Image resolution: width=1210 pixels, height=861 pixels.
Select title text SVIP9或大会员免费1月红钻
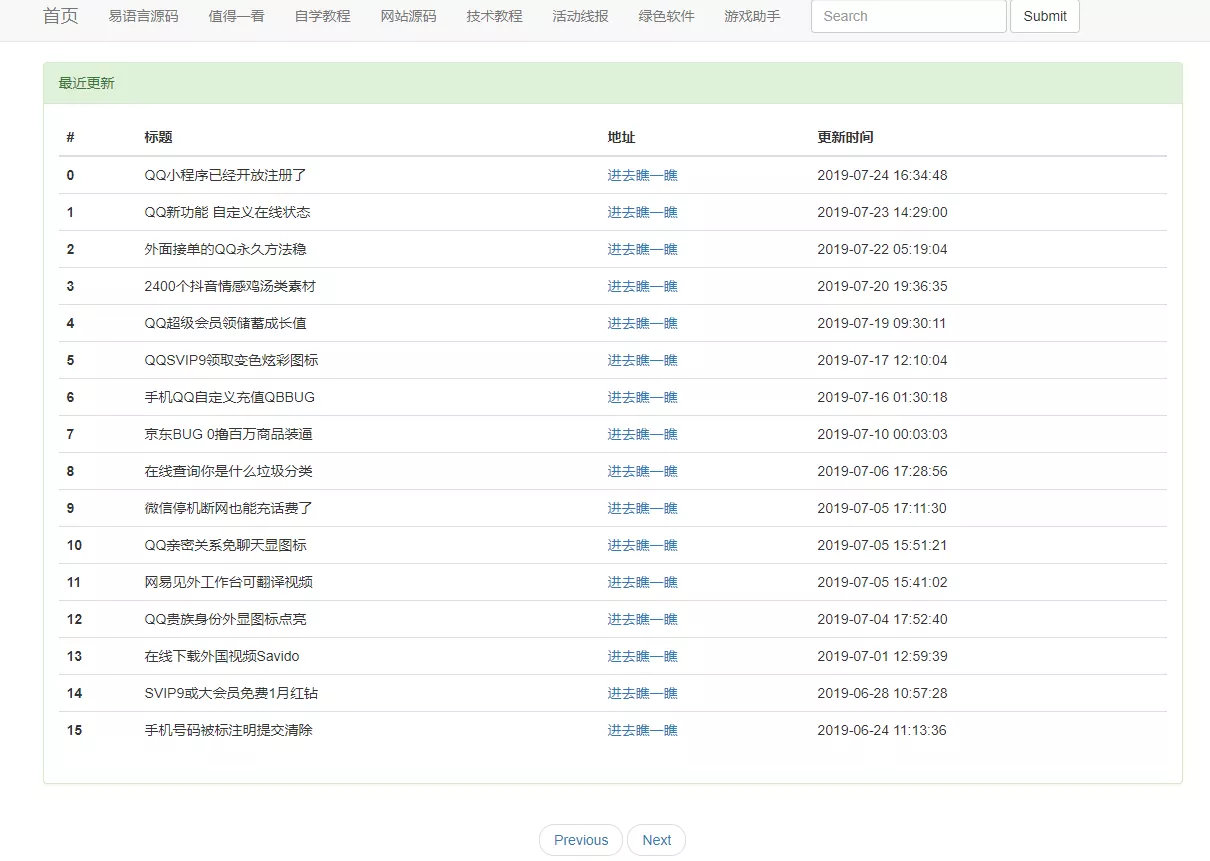coord(231,693)
